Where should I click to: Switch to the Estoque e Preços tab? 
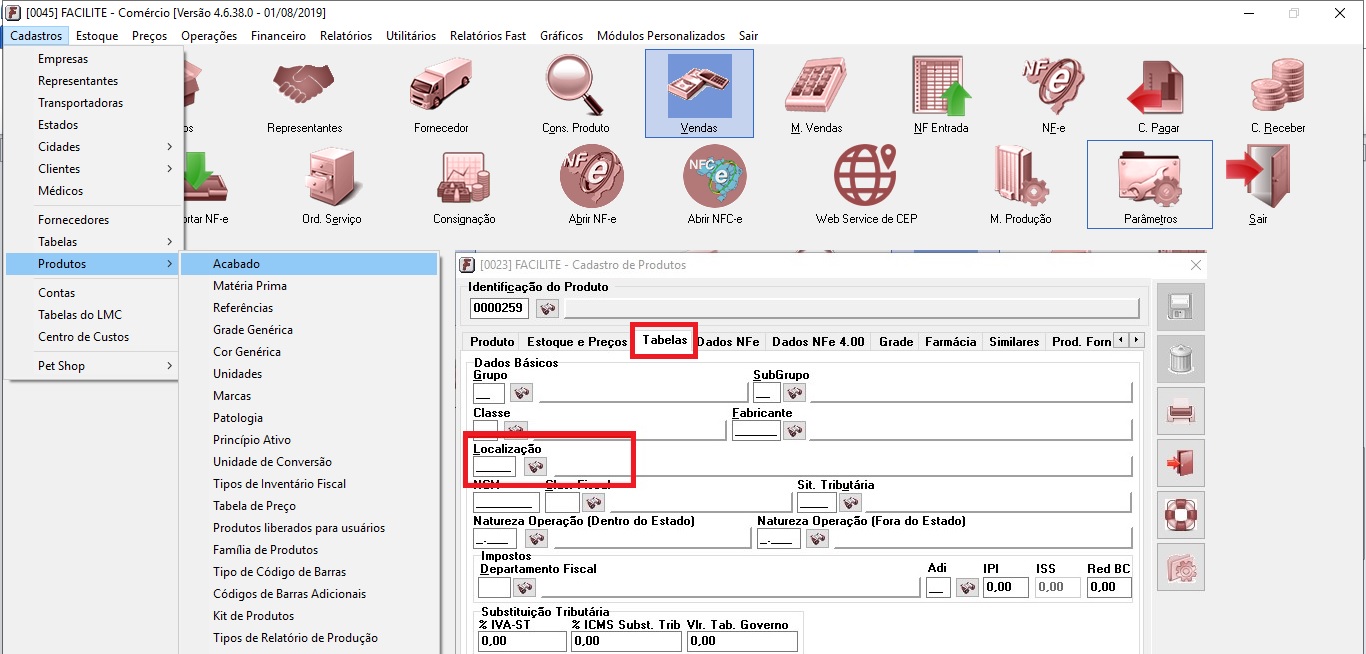577,342
